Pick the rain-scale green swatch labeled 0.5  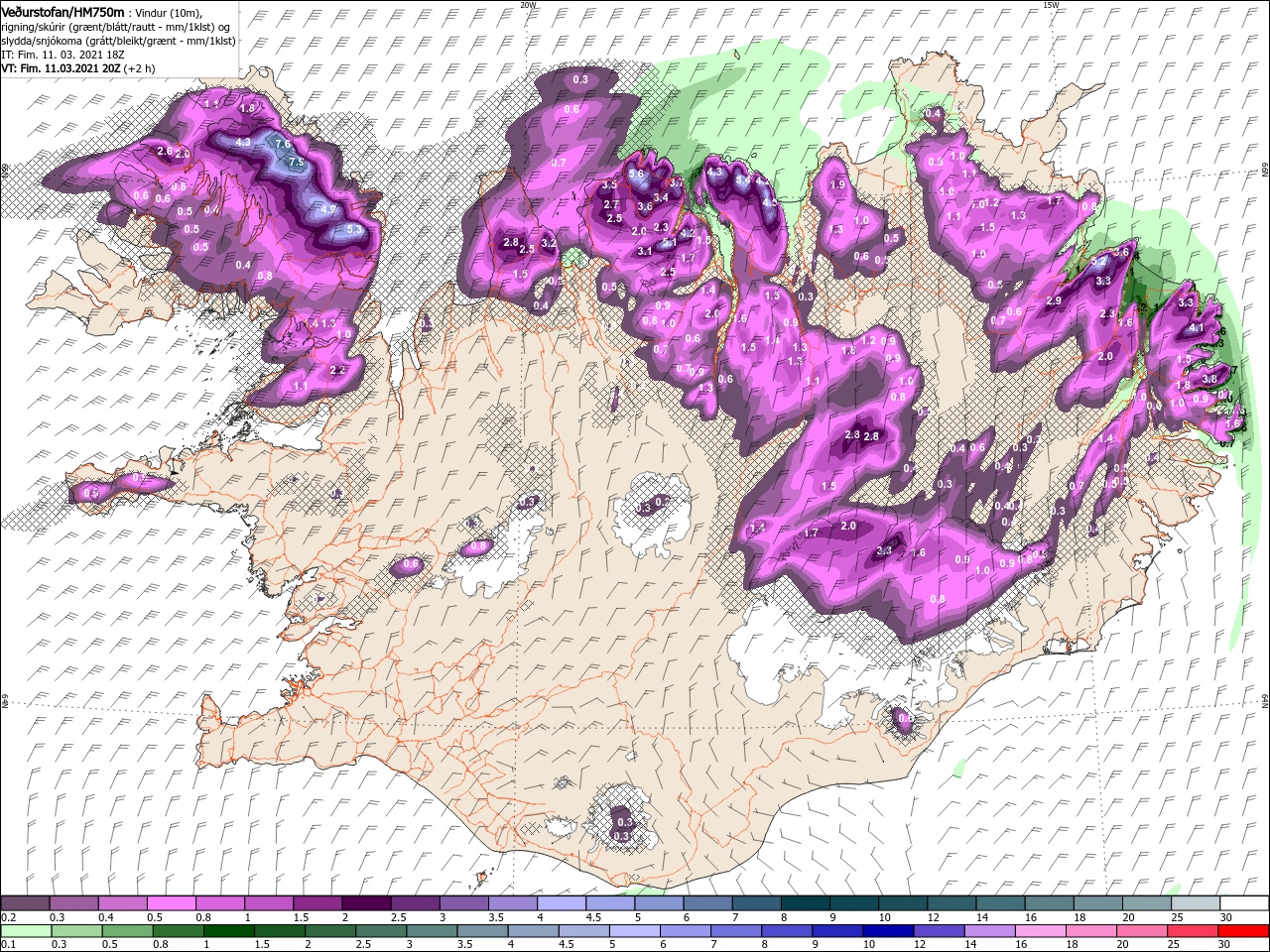pyautogui.click(x=127, y=930)
